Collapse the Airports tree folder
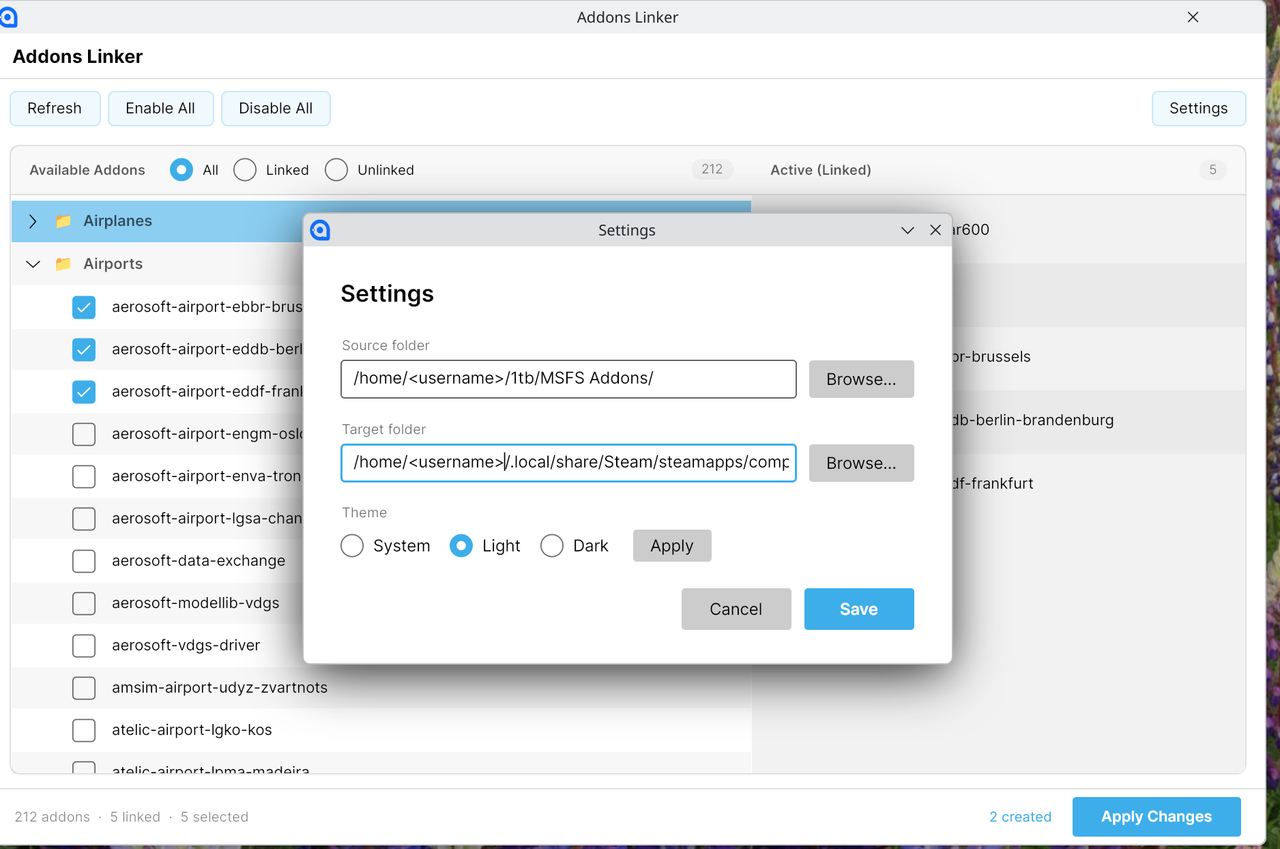 tap(33, 264)
